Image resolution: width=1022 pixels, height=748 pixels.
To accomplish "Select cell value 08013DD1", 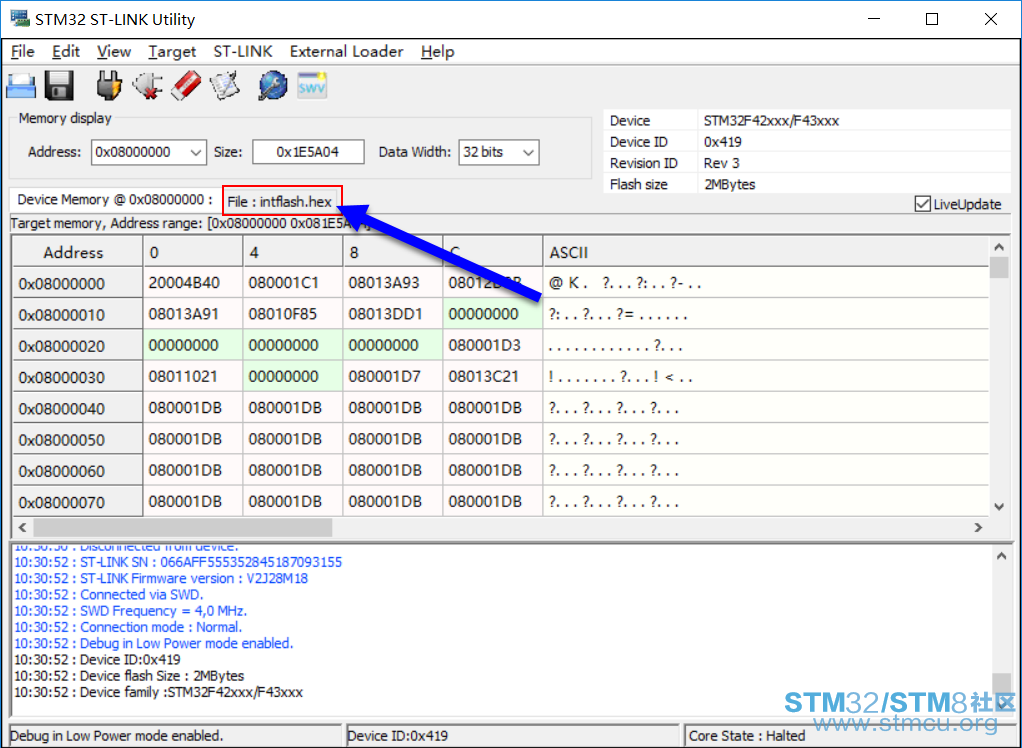I will click(393, 314).
